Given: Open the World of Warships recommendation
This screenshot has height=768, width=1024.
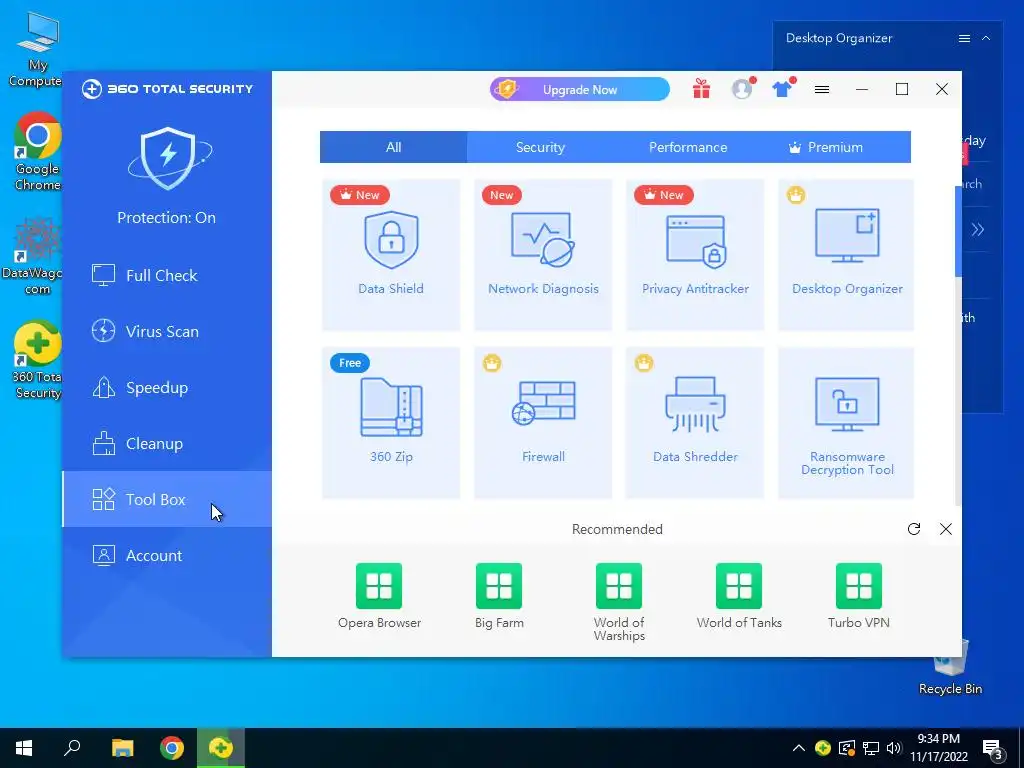Looking at the screenshot, I should (619, 602).
